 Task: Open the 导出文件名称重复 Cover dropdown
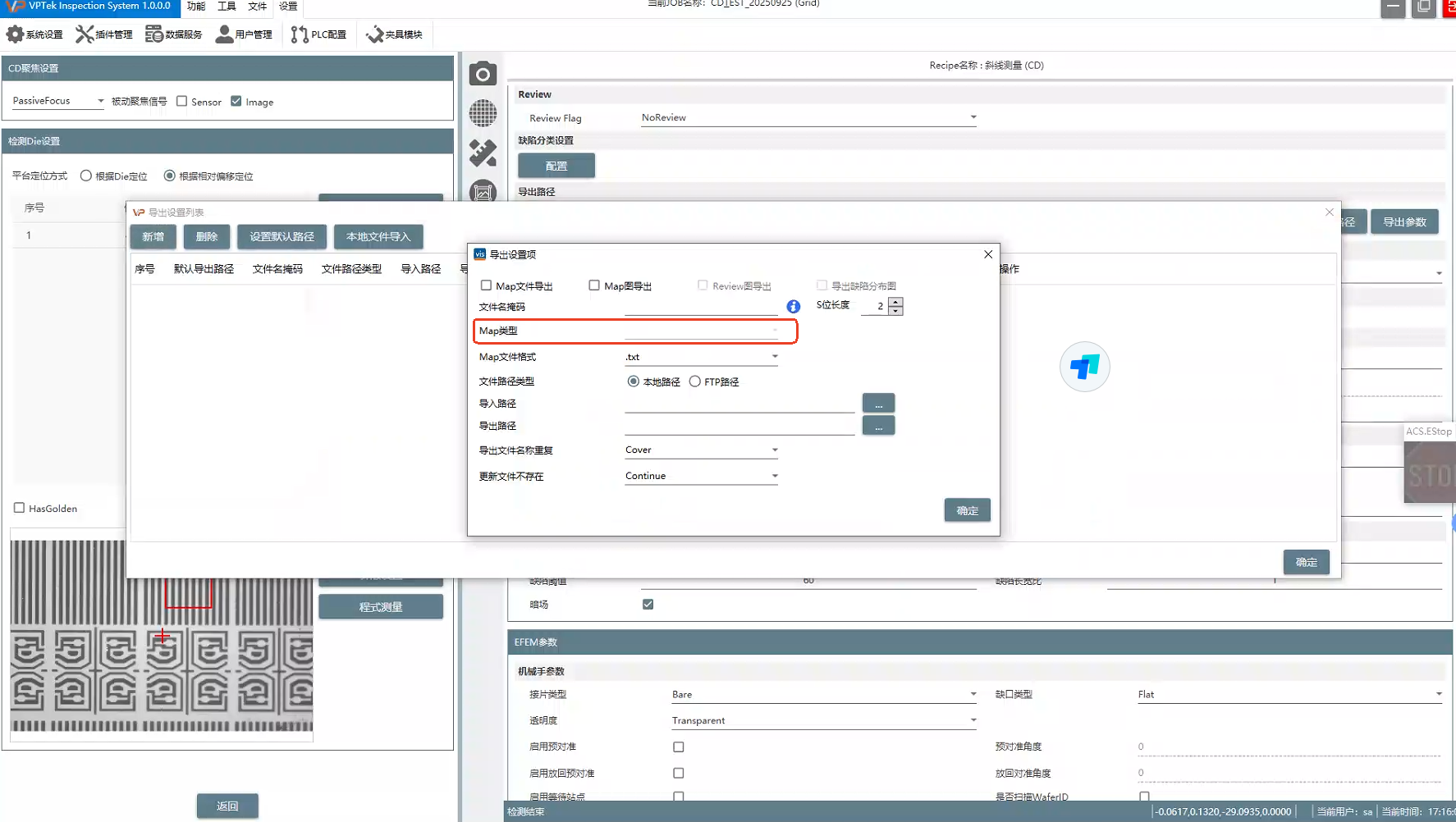pos(774,450)
